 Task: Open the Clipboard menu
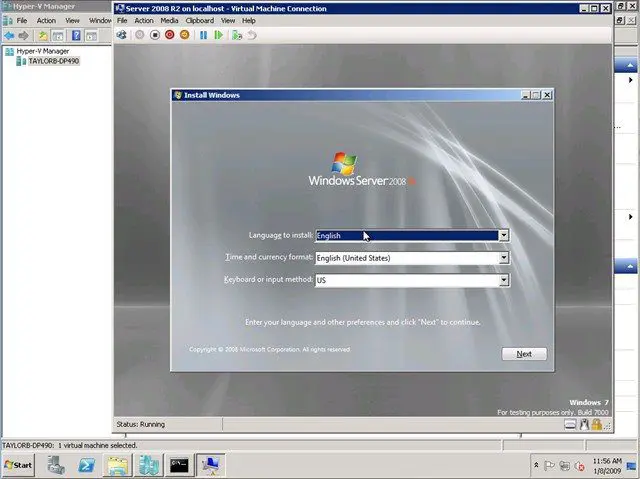(x=200, y=20)
